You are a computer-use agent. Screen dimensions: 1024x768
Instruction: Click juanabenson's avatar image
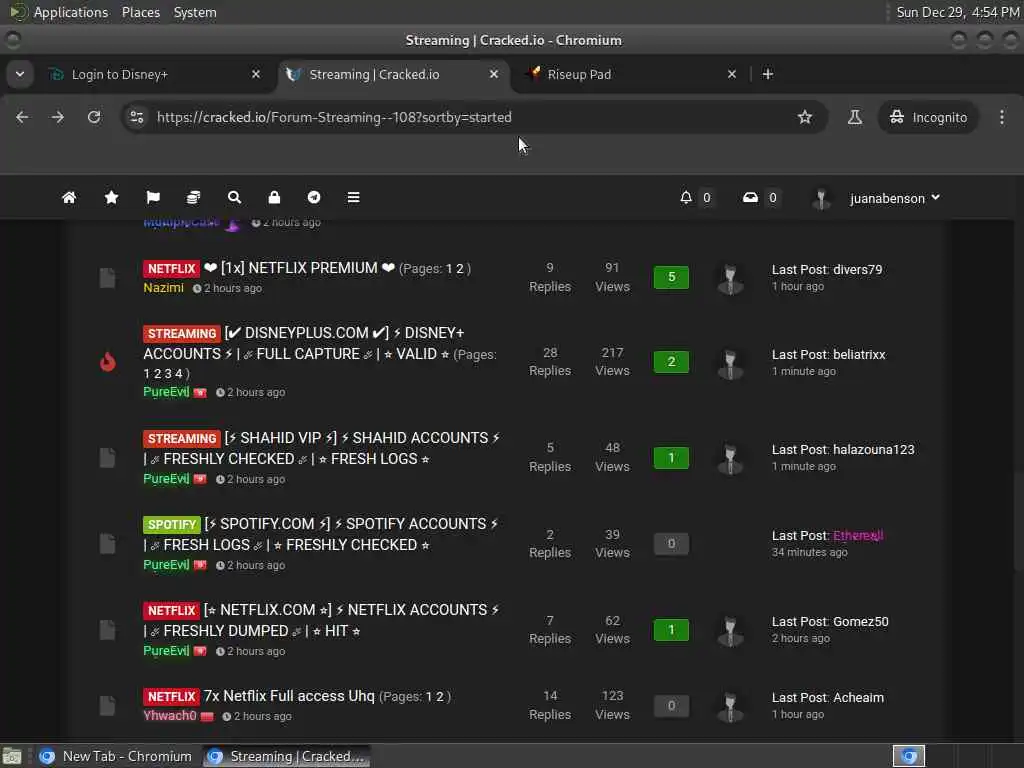pyautogui.click(x=821, y=198)
